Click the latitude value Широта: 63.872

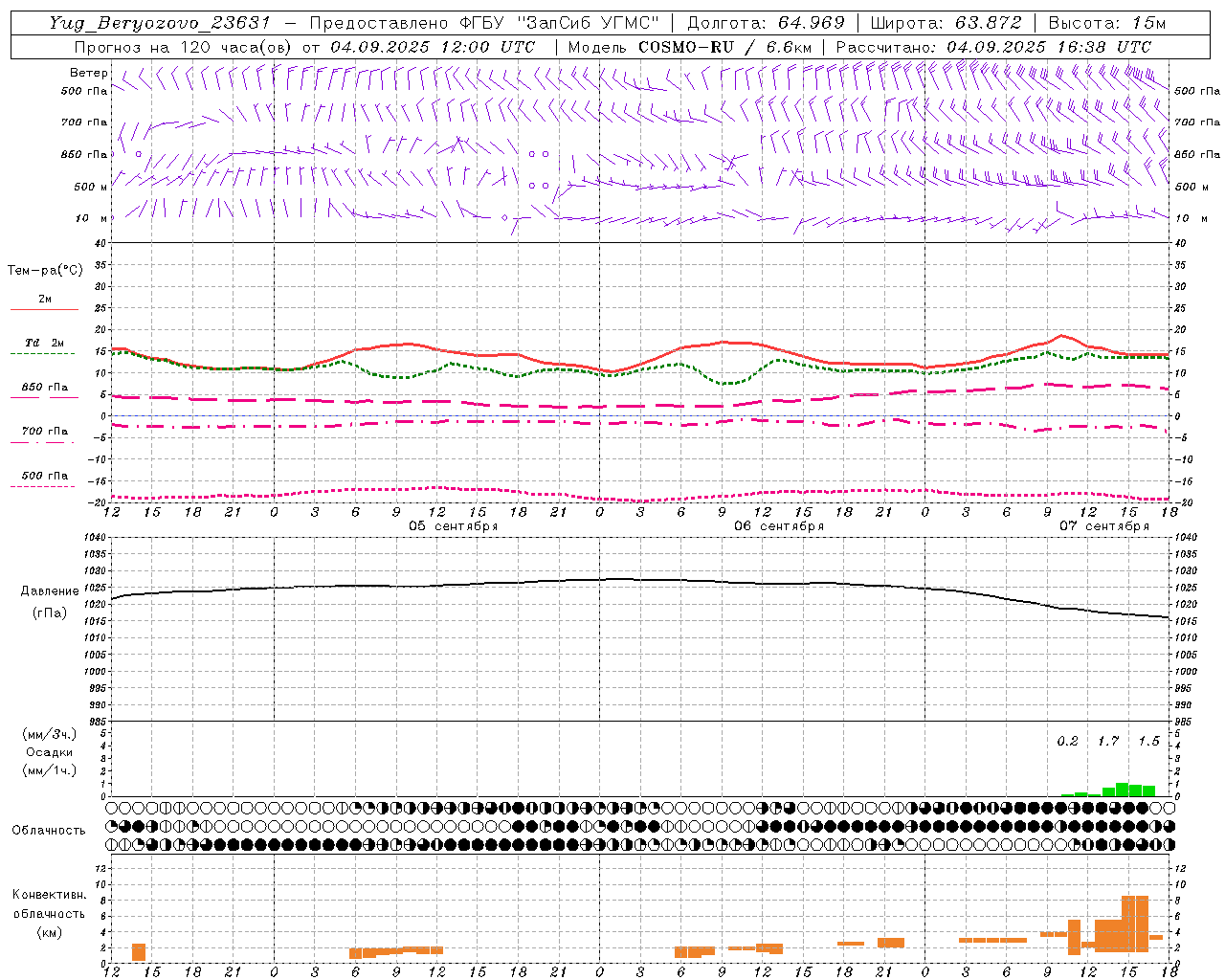pos(947,23)
